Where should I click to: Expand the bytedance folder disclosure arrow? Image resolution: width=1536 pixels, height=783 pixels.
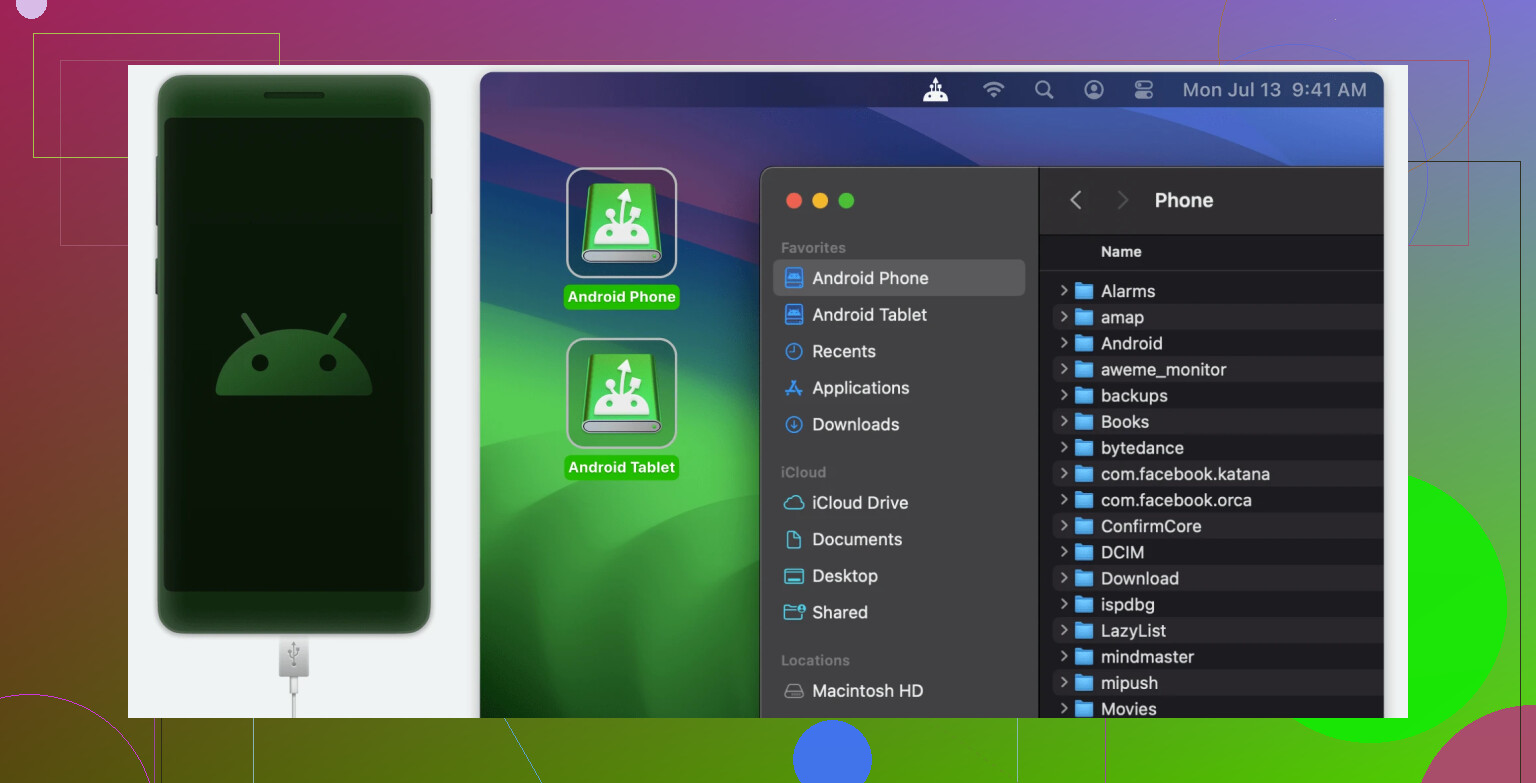(1064, 447)
